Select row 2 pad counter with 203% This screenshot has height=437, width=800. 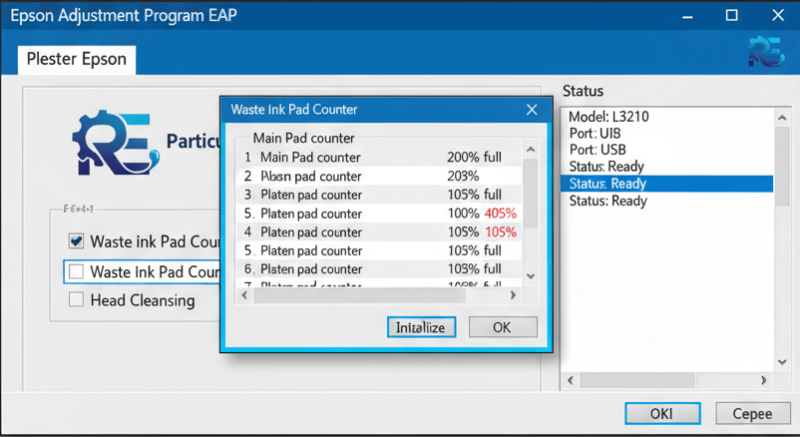[x=380, y=176]
